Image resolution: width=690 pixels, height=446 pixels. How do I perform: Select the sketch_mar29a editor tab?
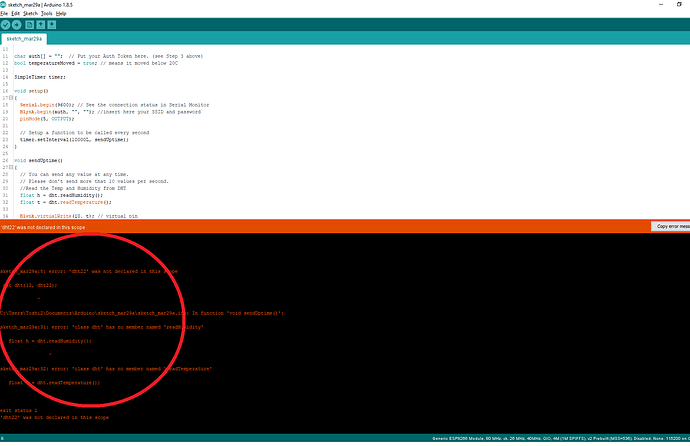click(24, 39)
